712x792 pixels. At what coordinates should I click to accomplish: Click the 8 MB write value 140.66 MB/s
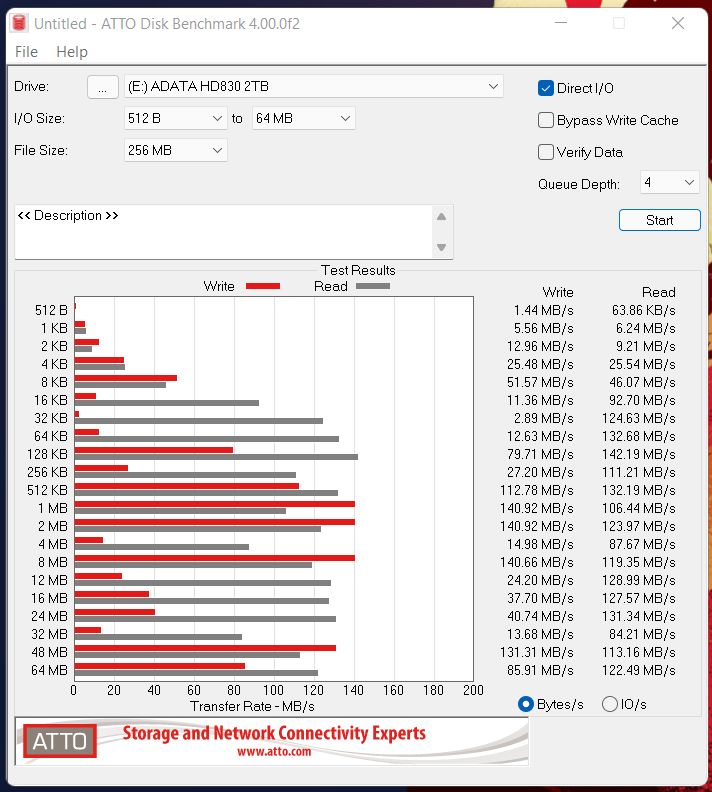(x=536, y=562)
